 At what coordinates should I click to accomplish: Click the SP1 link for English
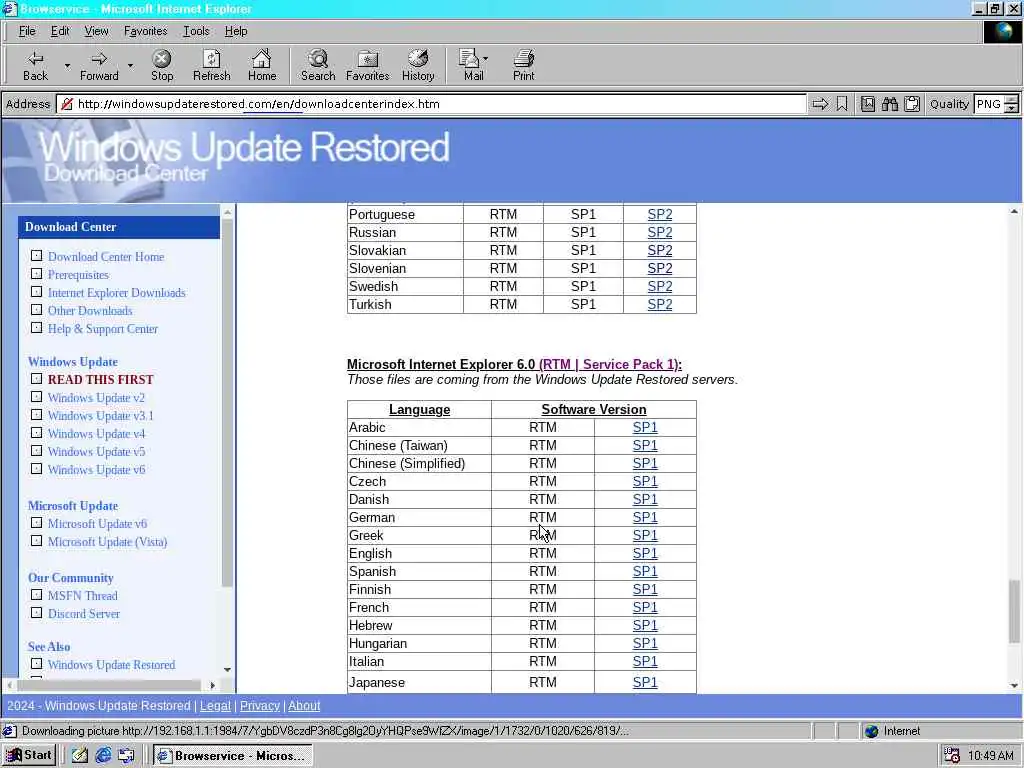(x=645, y=553)
